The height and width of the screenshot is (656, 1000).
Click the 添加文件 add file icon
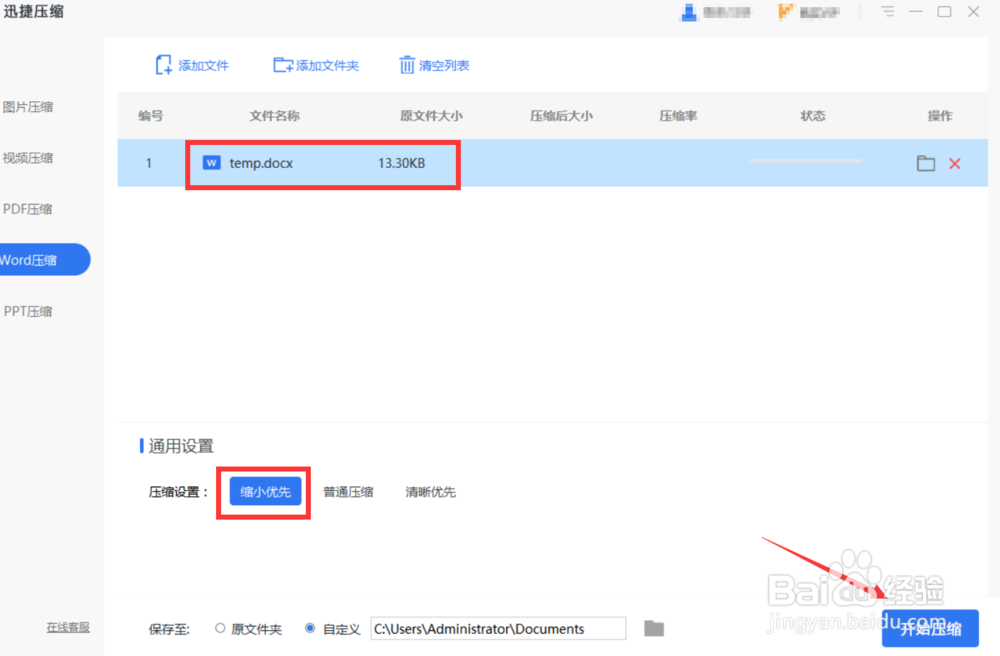pos(165,64)
